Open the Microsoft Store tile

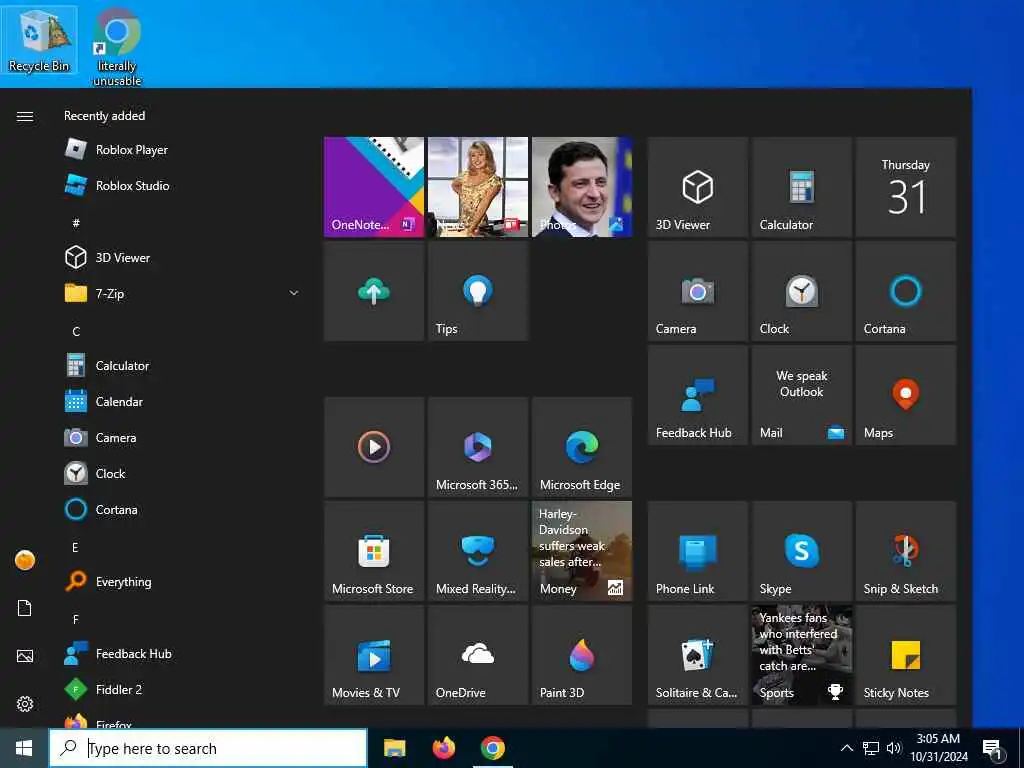coord(374,551)
